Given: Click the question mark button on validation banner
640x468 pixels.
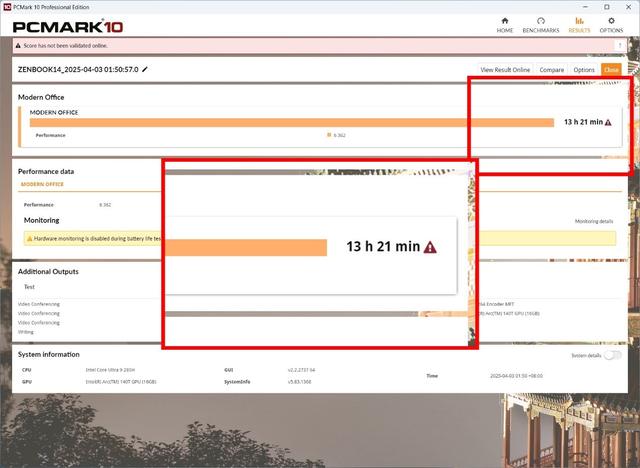Looking at the screenshot, I should (x=620, y=45).
